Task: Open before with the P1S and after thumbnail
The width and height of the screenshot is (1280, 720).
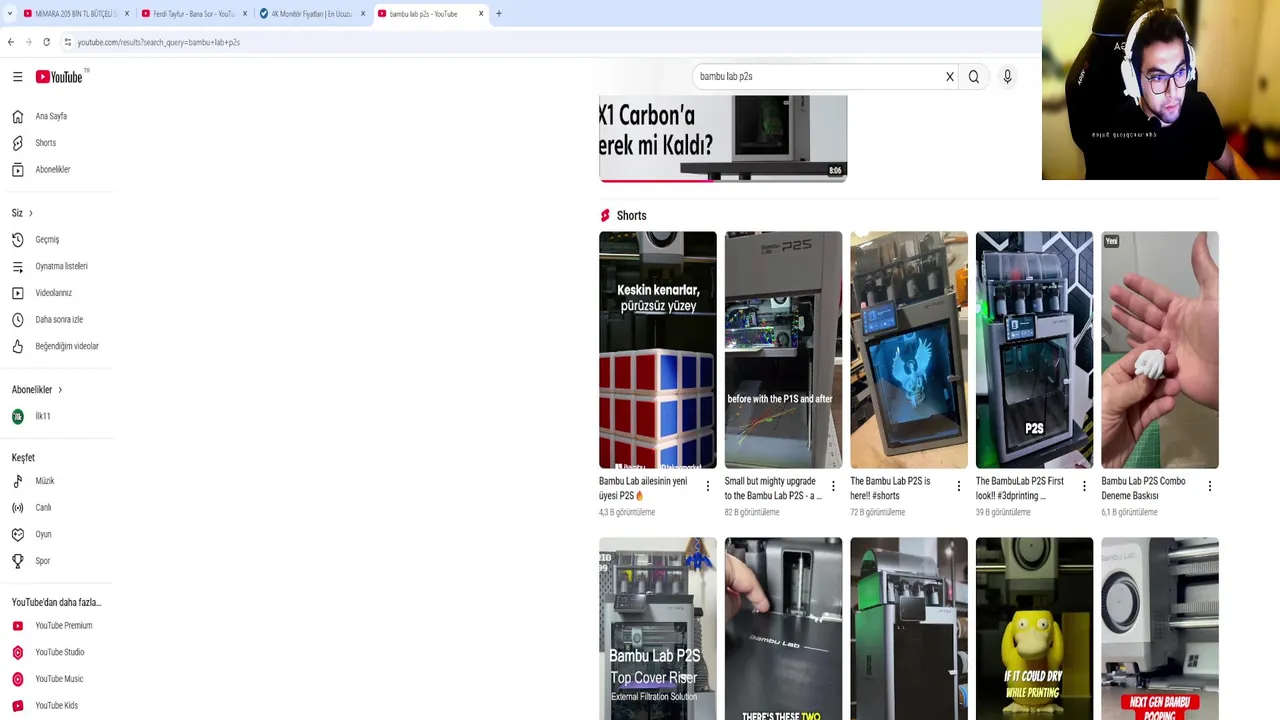Action: click(783, 350)
